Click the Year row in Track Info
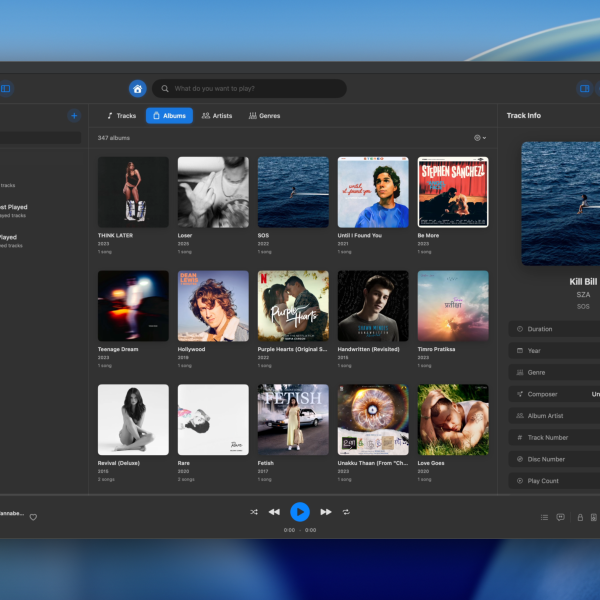 [x=554, y=351]
